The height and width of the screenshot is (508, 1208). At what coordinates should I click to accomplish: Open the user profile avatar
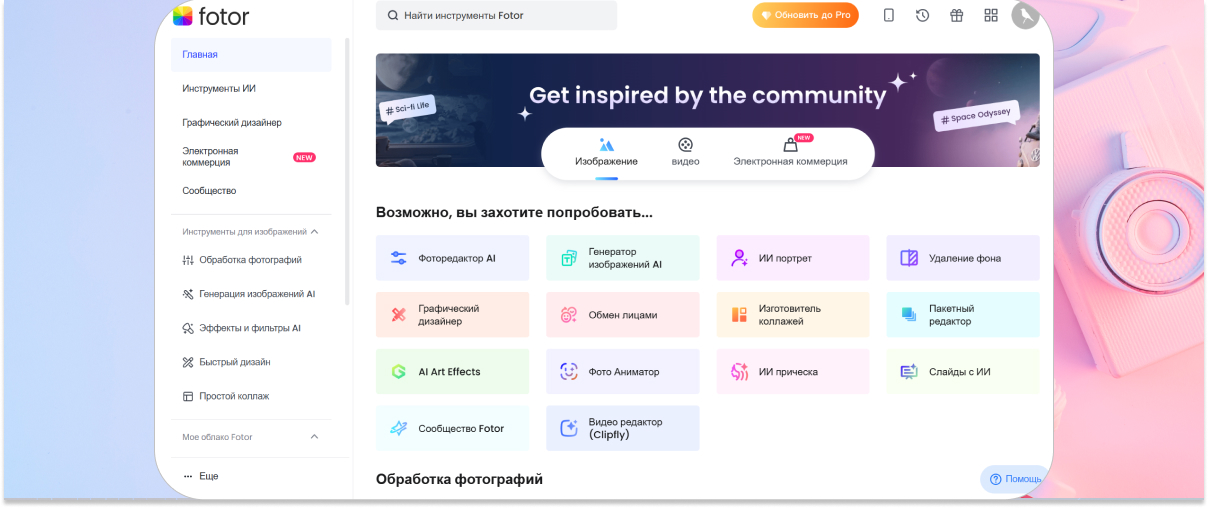click(x=1025, y=15)
